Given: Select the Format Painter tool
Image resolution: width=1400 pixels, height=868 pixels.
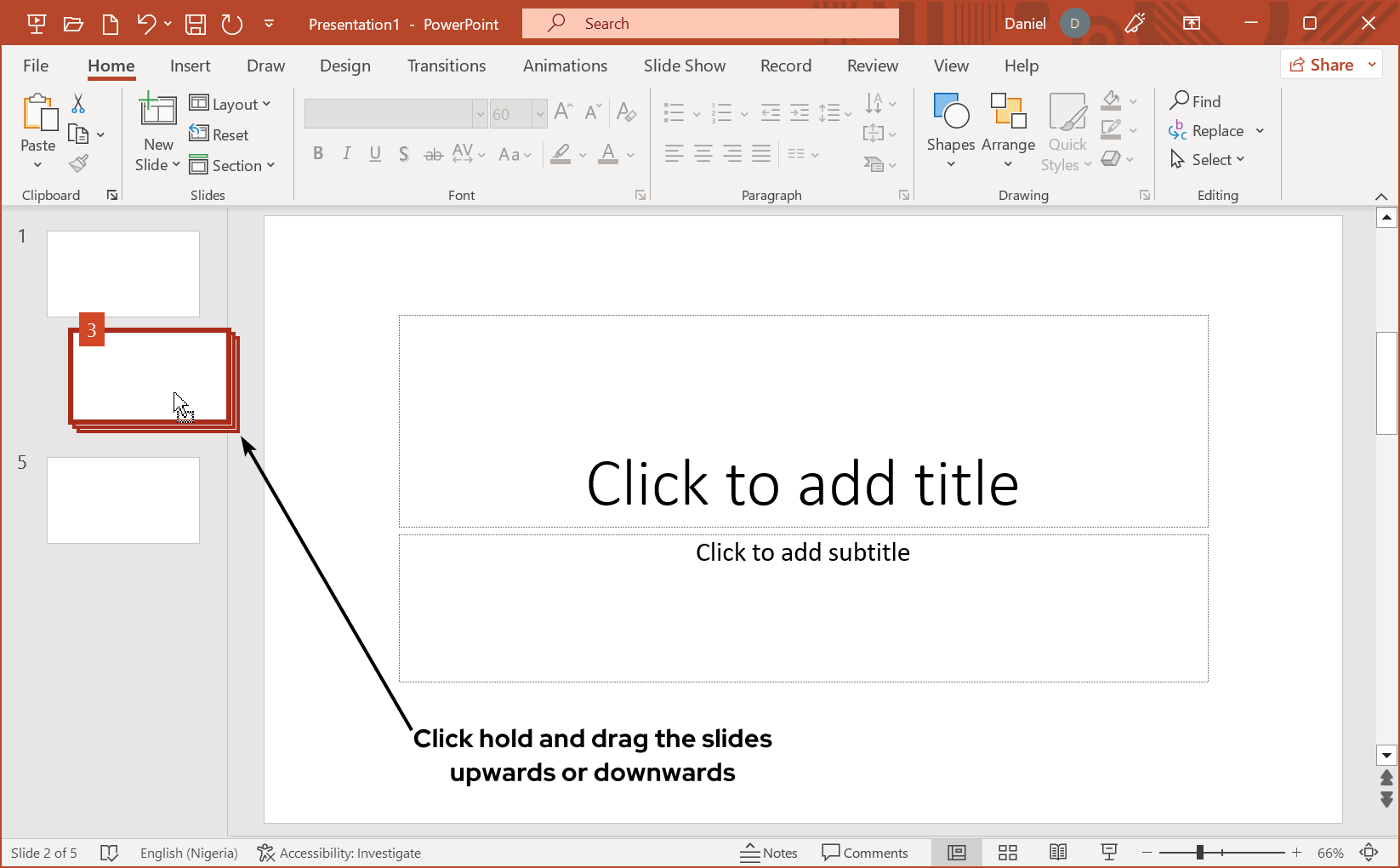Looking at the screenshot, I should pos(77,163).
